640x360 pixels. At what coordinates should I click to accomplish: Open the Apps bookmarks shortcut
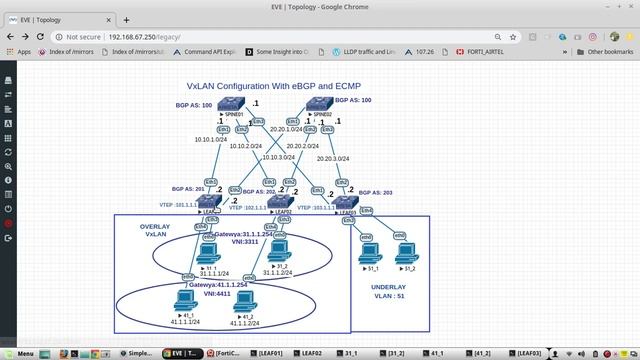pyautogui.click(x=19, y=52)
